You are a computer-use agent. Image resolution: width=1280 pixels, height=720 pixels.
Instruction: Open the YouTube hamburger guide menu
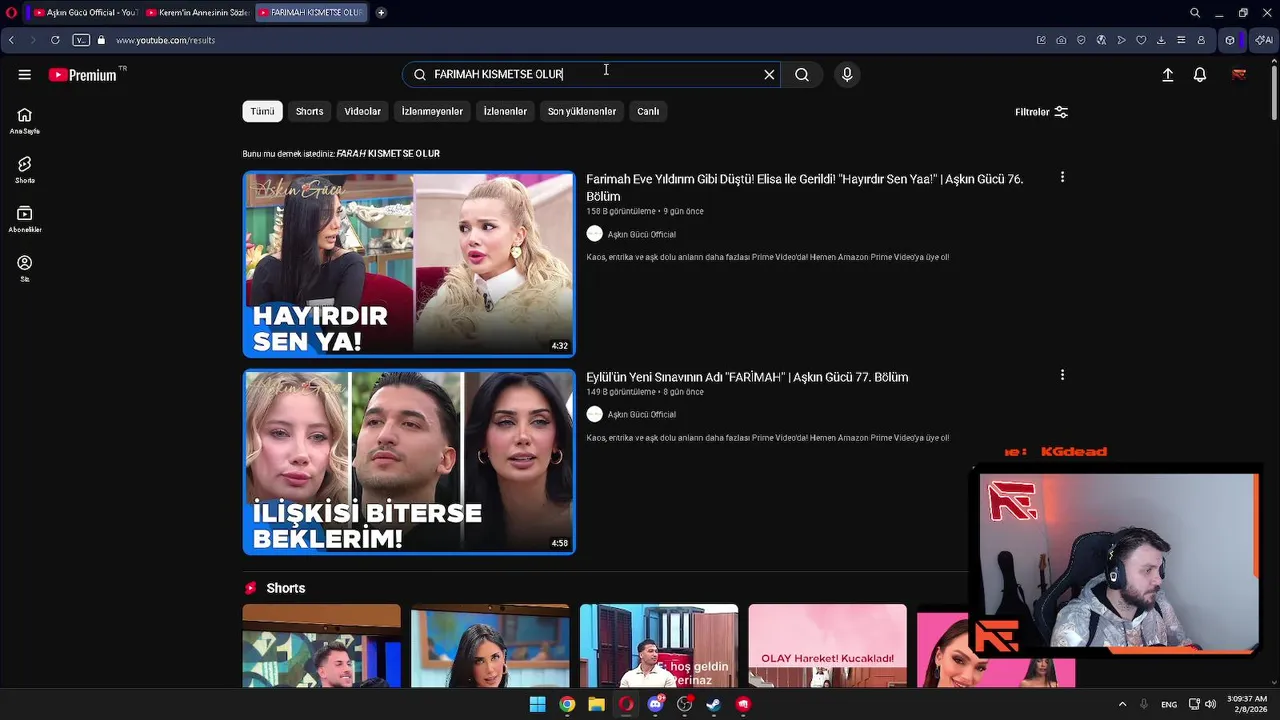tap(24, 75)
